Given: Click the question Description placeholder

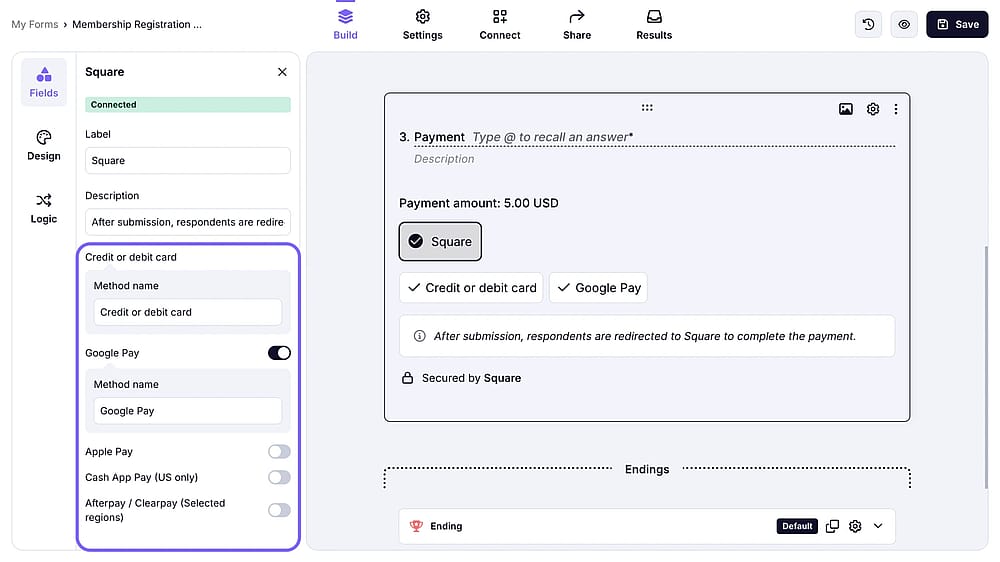Looking at the screenshot, I should [444, 159].
